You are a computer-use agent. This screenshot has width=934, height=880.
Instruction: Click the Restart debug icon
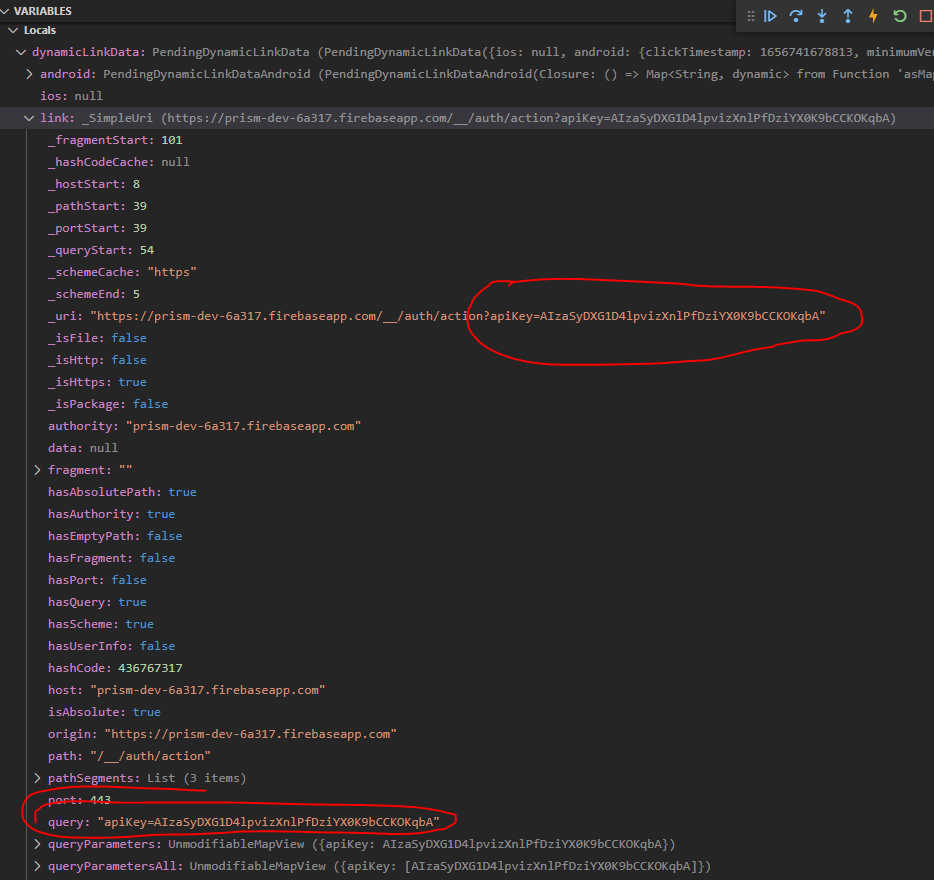click(x=899, y=16)
